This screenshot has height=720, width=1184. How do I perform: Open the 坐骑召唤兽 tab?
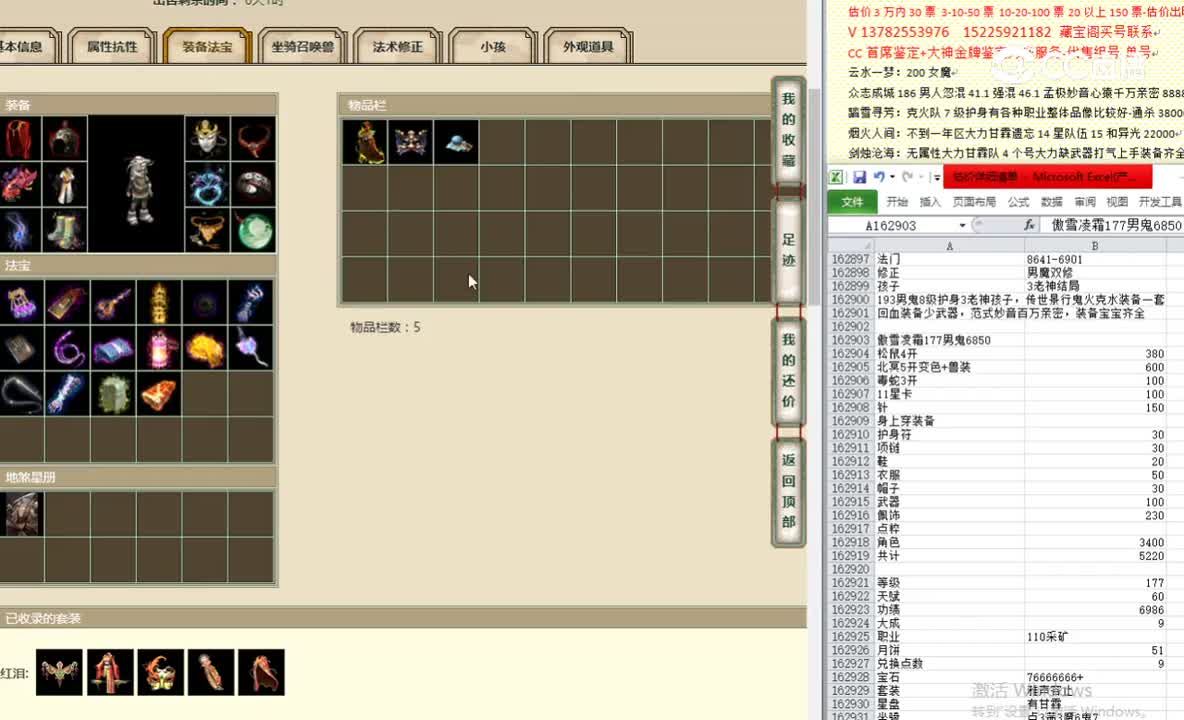click(302, 46)
